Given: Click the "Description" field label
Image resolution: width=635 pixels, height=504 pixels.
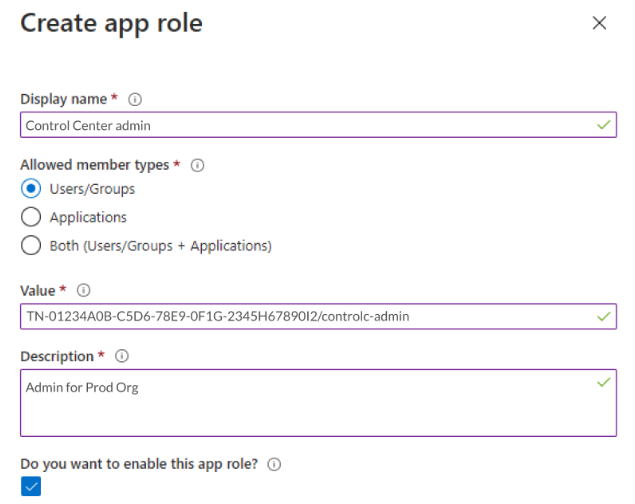Looking at the screenshot, I should (57, 356).
